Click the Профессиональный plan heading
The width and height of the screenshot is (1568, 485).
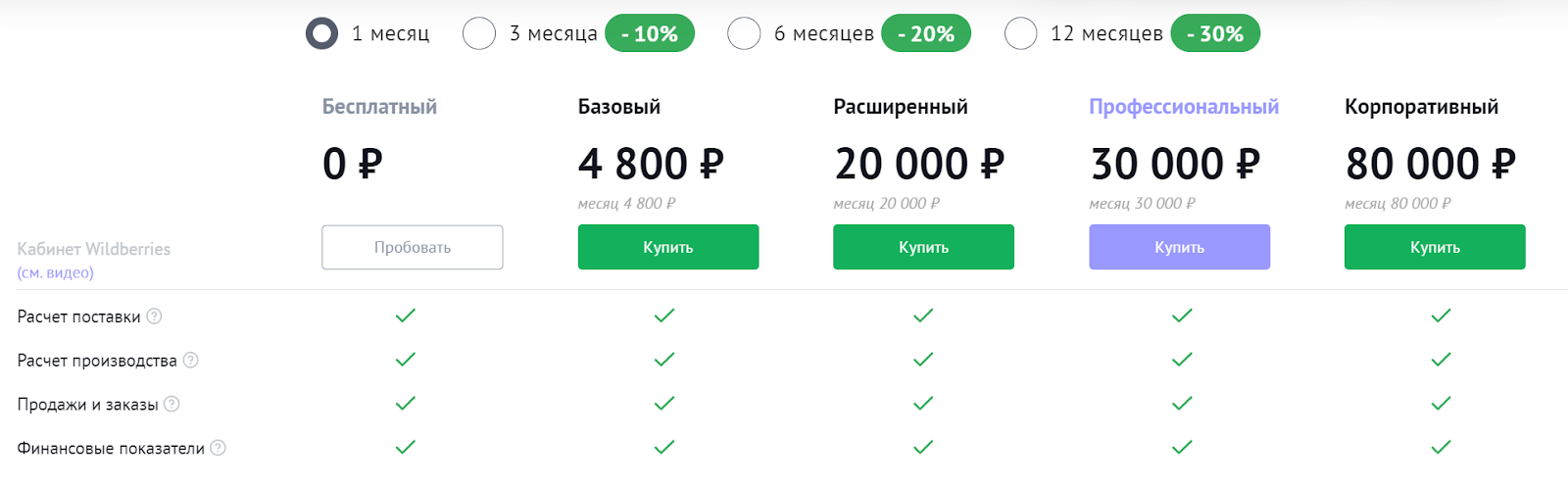1184,107
